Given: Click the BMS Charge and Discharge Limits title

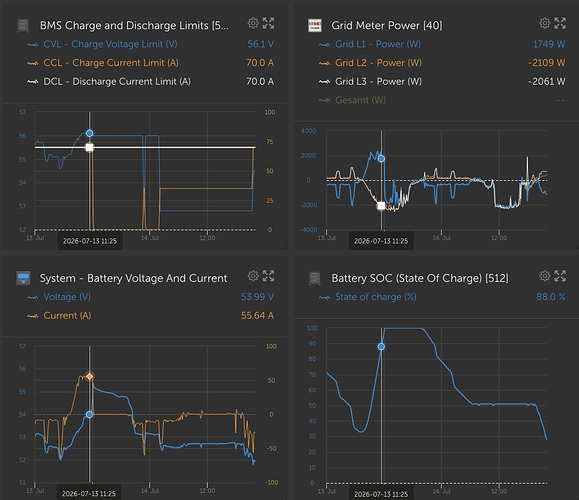Looking at the screenshot, I should tap(134, 25).
